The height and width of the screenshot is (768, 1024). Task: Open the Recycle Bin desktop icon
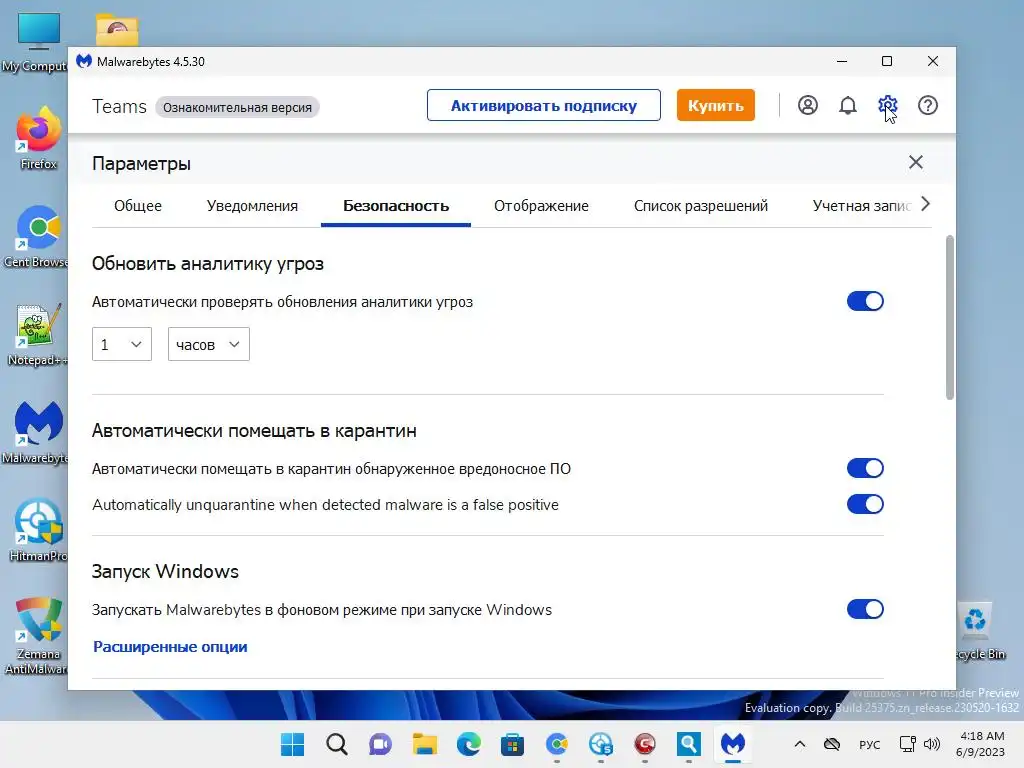978,631
